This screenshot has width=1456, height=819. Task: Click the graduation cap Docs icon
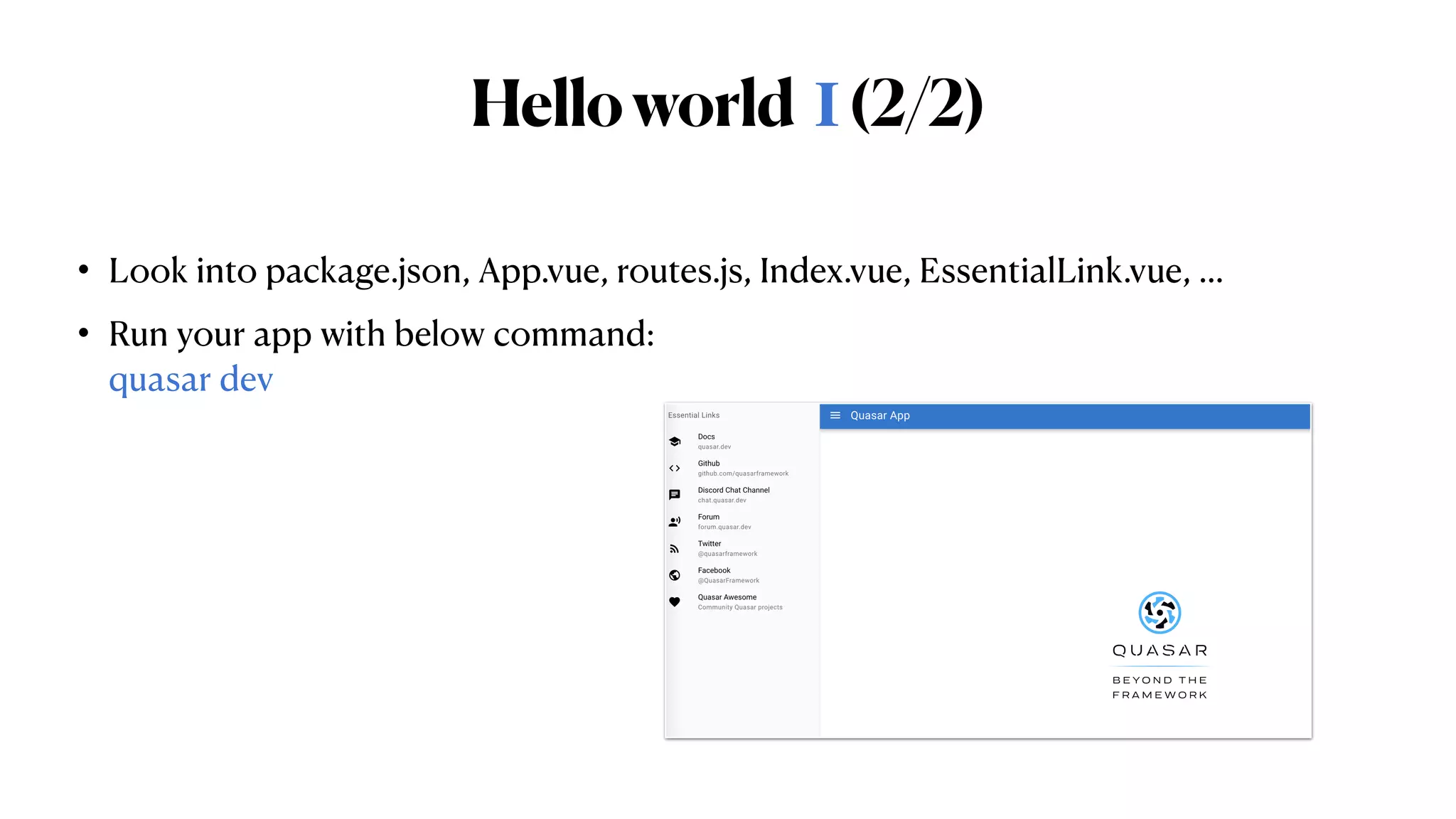tap(675, 441)
